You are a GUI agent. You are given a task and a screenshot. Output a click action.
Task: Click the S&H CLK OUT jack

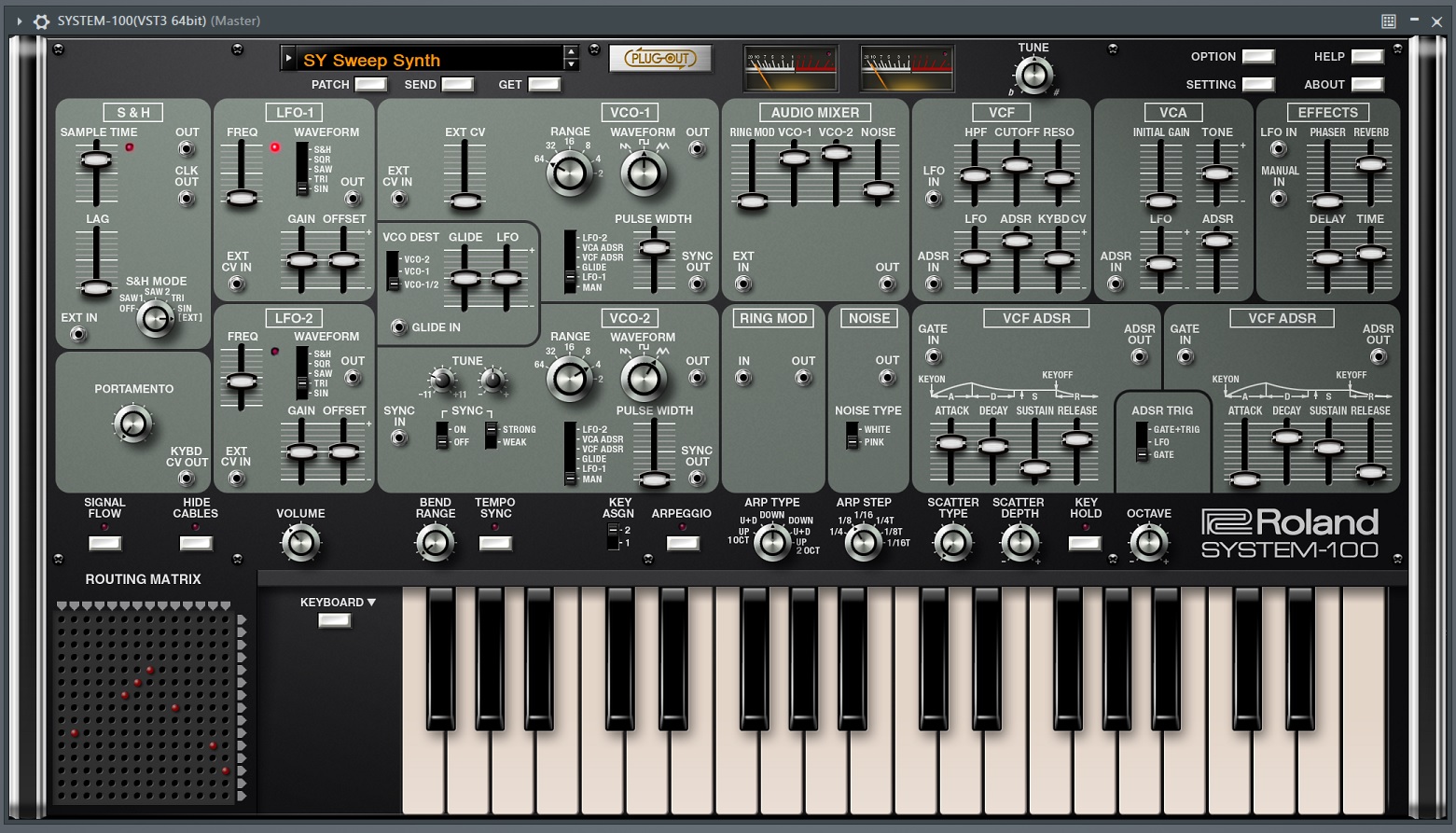pos(187,198)
